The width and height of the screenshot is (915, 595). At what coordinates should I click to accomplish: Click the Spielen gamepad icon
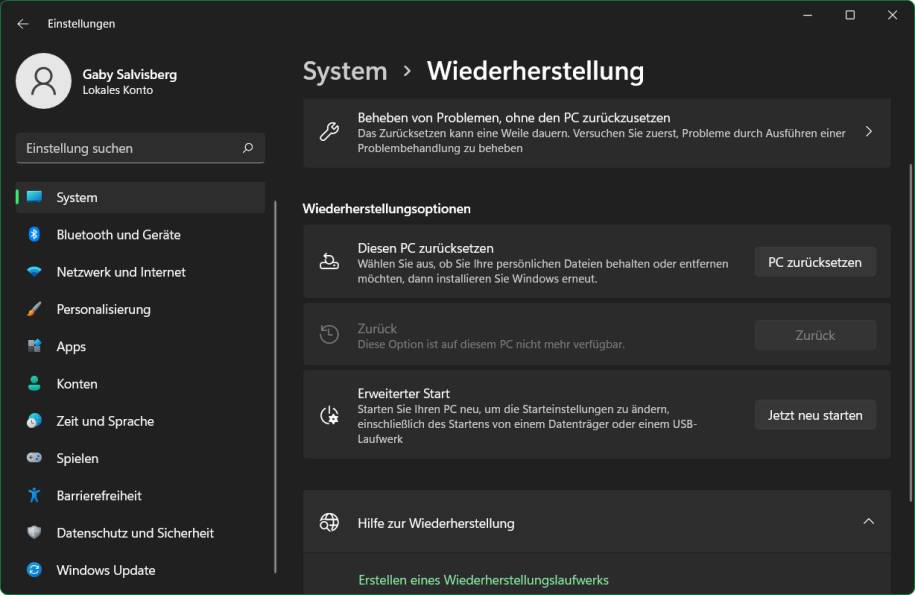click(34, 458)
